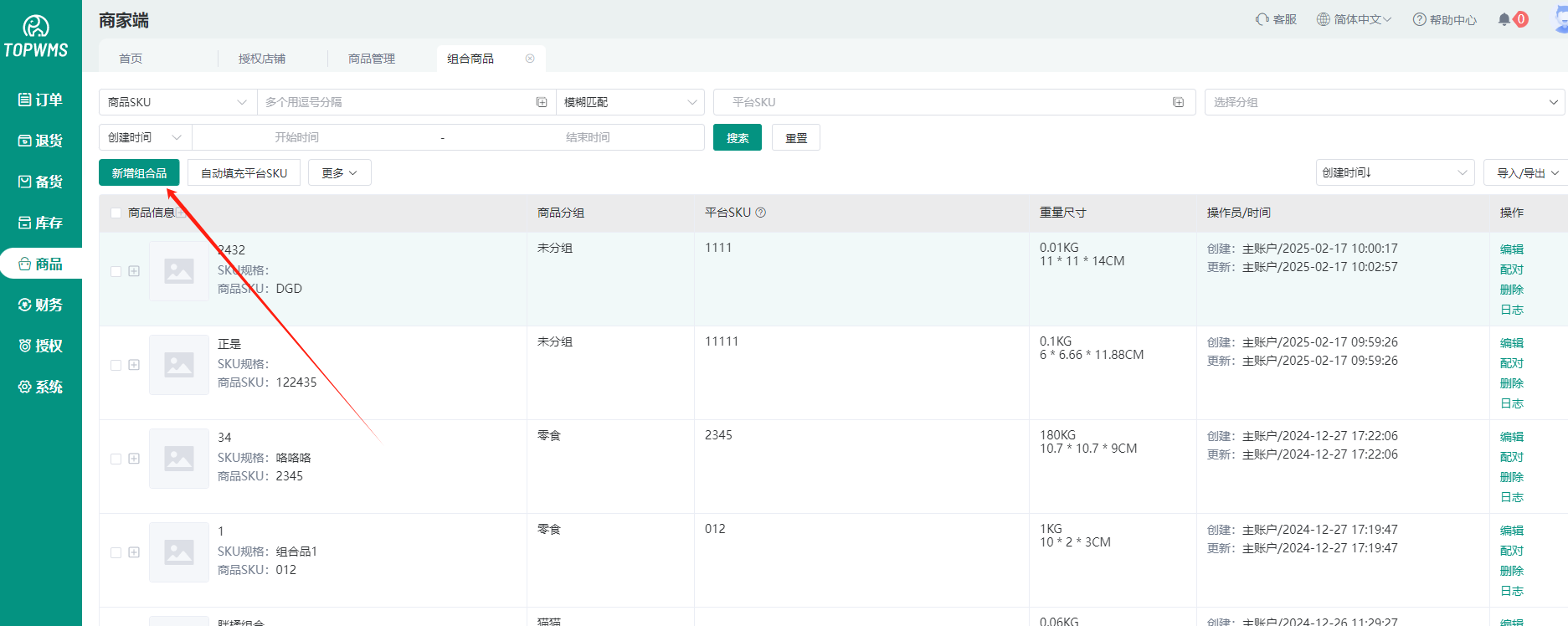Viewport: 1568px width, 626px height.
Task: Switch to the 首页 tab
Action: tap(131, 59)
